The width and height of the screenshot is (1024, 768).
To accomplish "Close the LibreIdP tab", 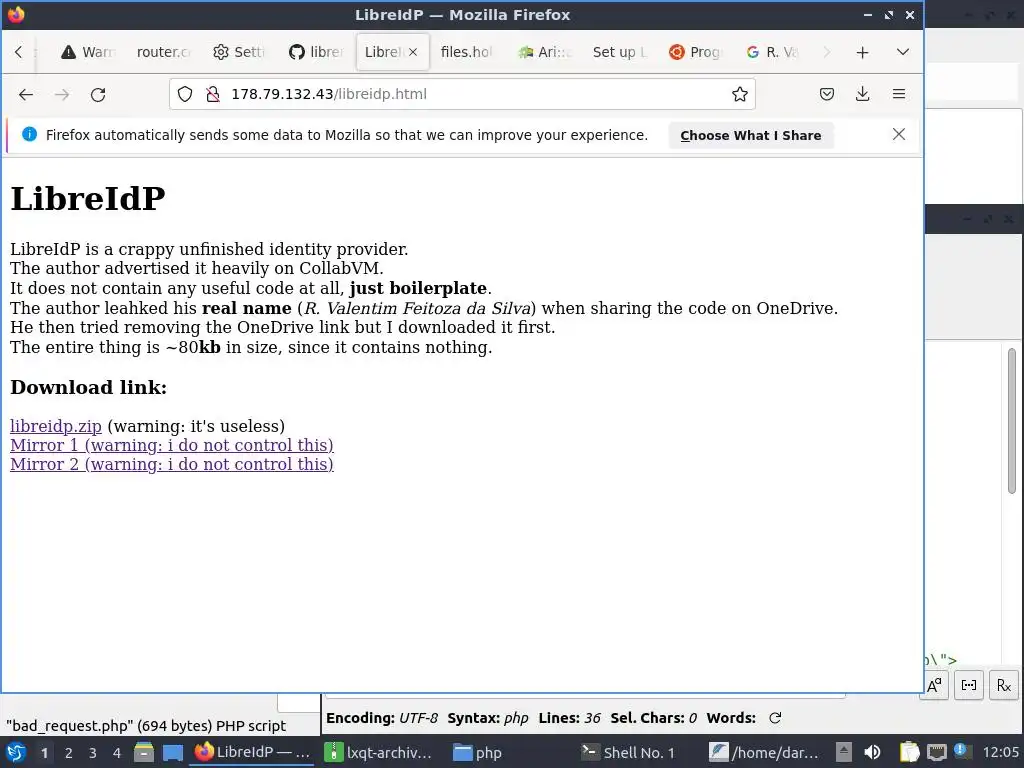I will [413, 52].
